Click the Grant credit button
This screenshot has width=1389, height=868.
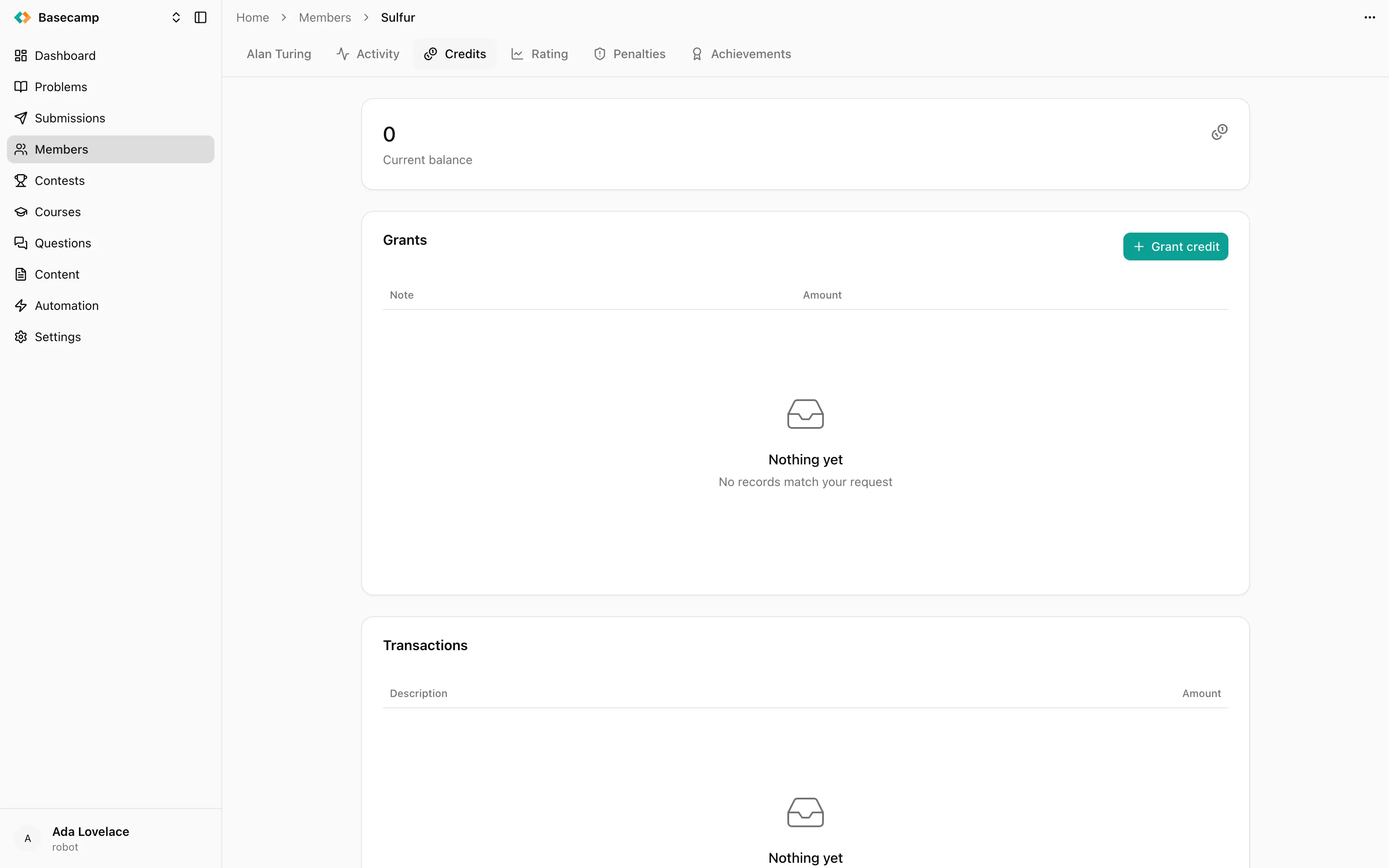point(1175,247)
